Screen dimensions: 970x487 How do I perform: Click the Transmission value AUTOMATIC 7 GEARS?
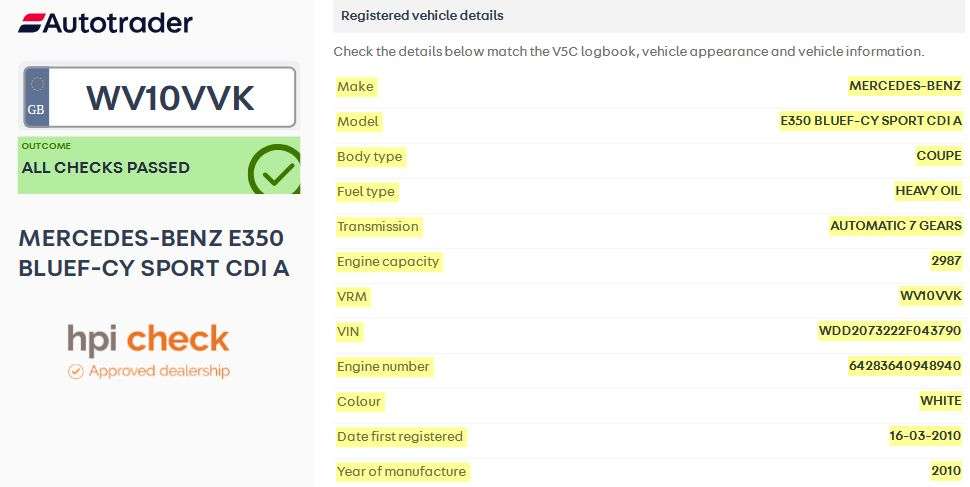coord(895,226)
